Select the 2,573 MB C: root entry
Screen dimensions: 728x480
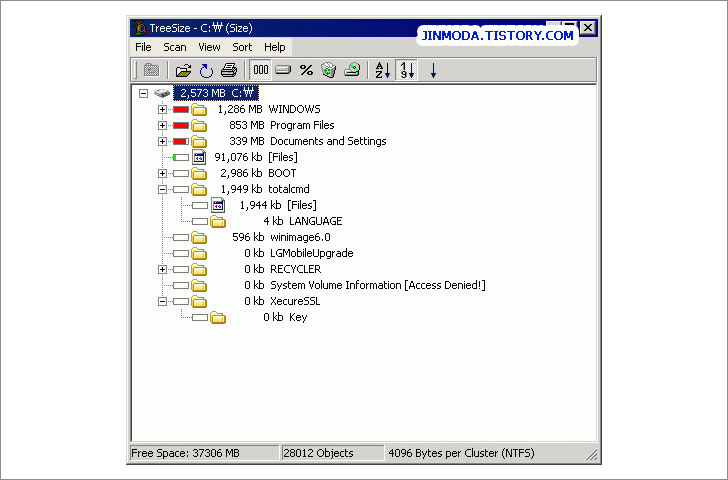click(x=216, y=93)
